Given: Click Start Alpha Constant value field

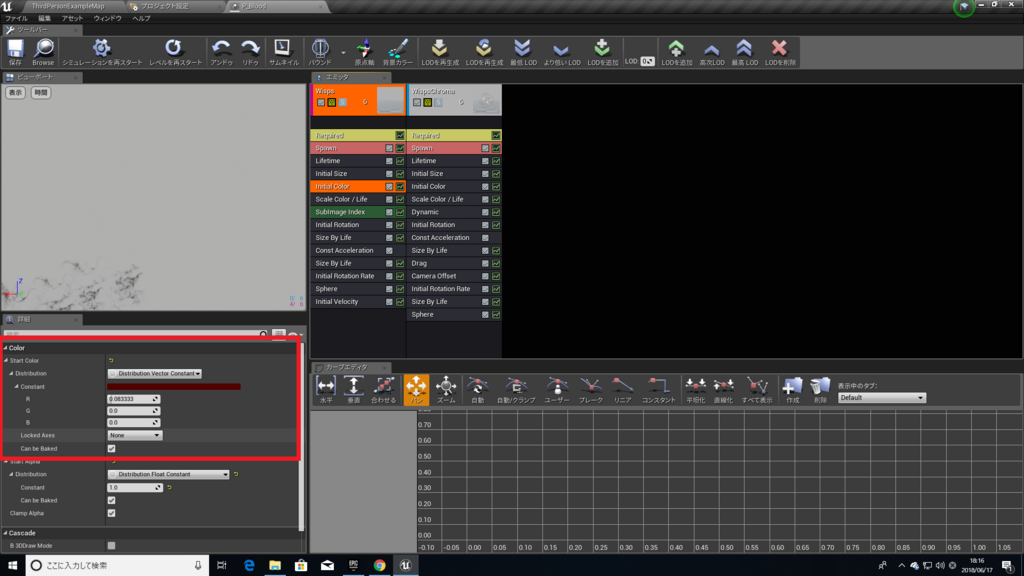Looking at the screenshot, I should tap(135, 487).
